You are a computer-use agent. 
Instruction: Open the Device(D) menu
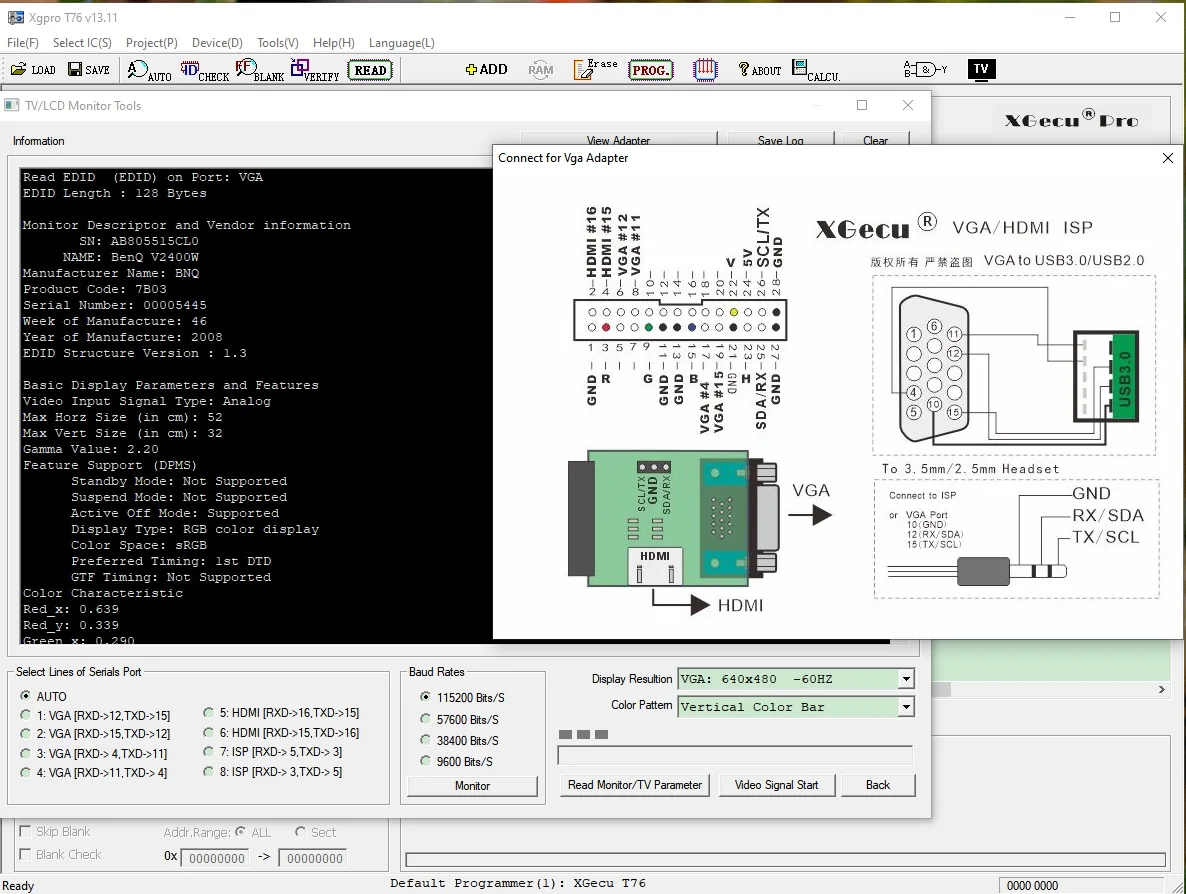(x=217, y=43)
